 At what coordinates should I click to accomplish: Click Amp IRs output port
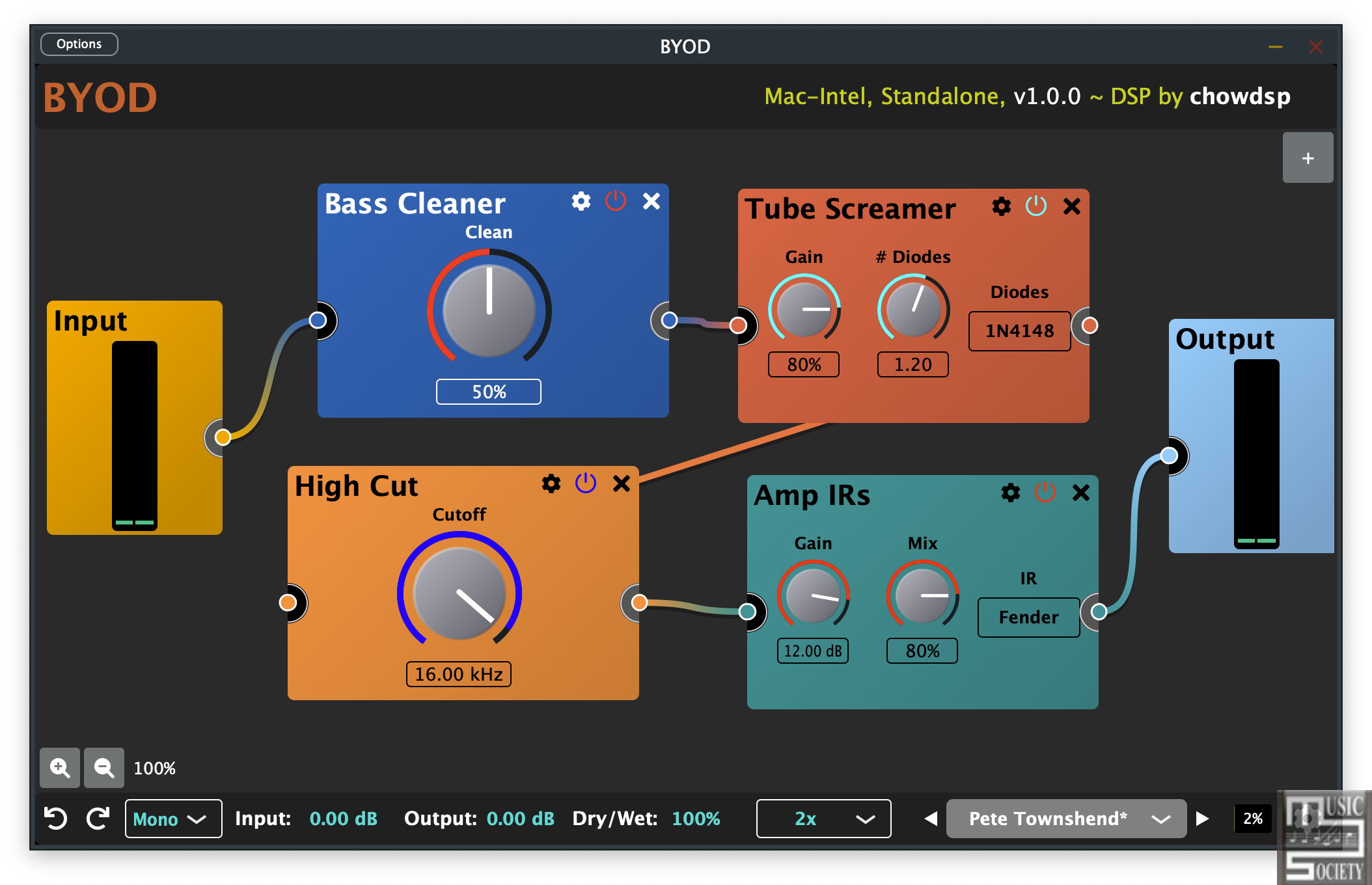click(x=1099, y=612)
